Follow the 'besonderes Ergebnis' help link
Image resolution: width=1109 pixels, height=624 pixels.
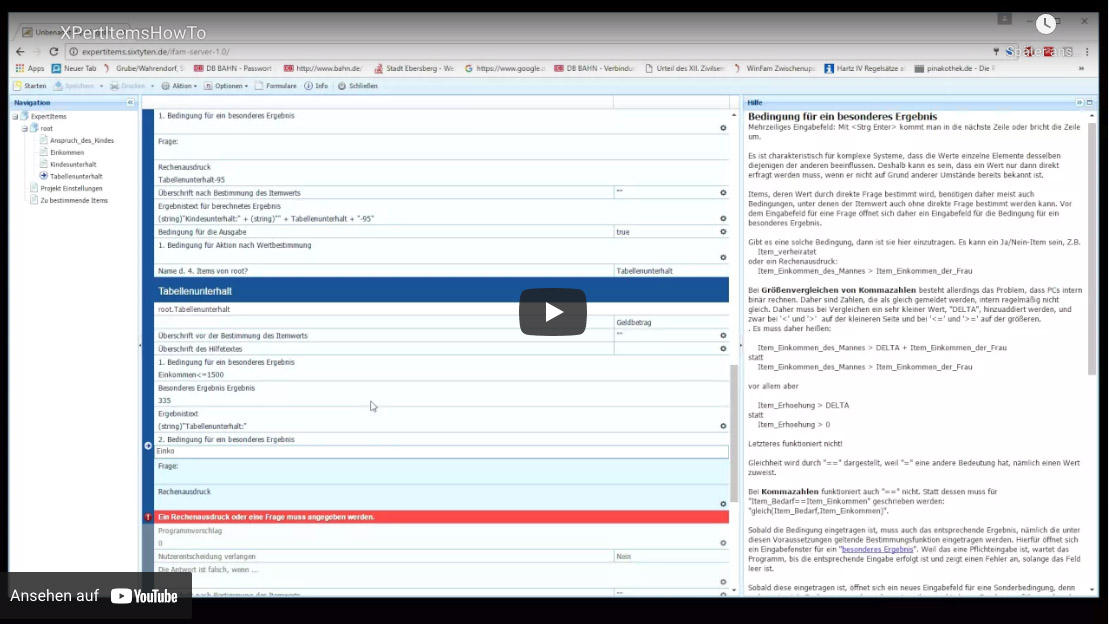(876, 549)
